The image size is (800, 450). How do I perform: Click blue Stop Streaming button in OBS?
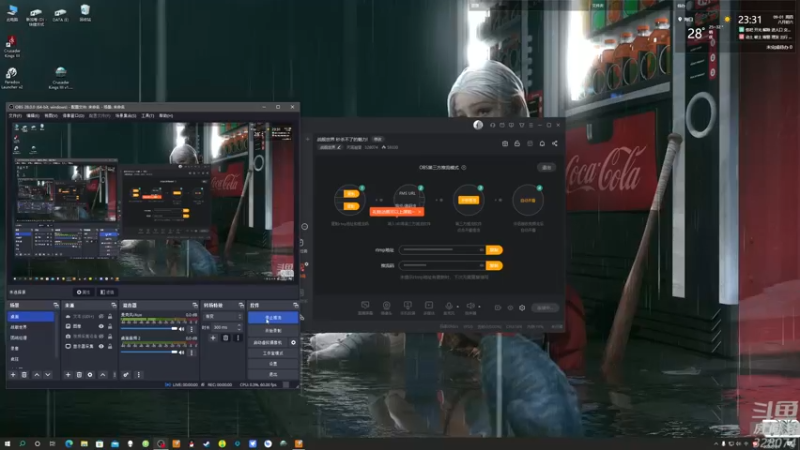click(273, 317)
